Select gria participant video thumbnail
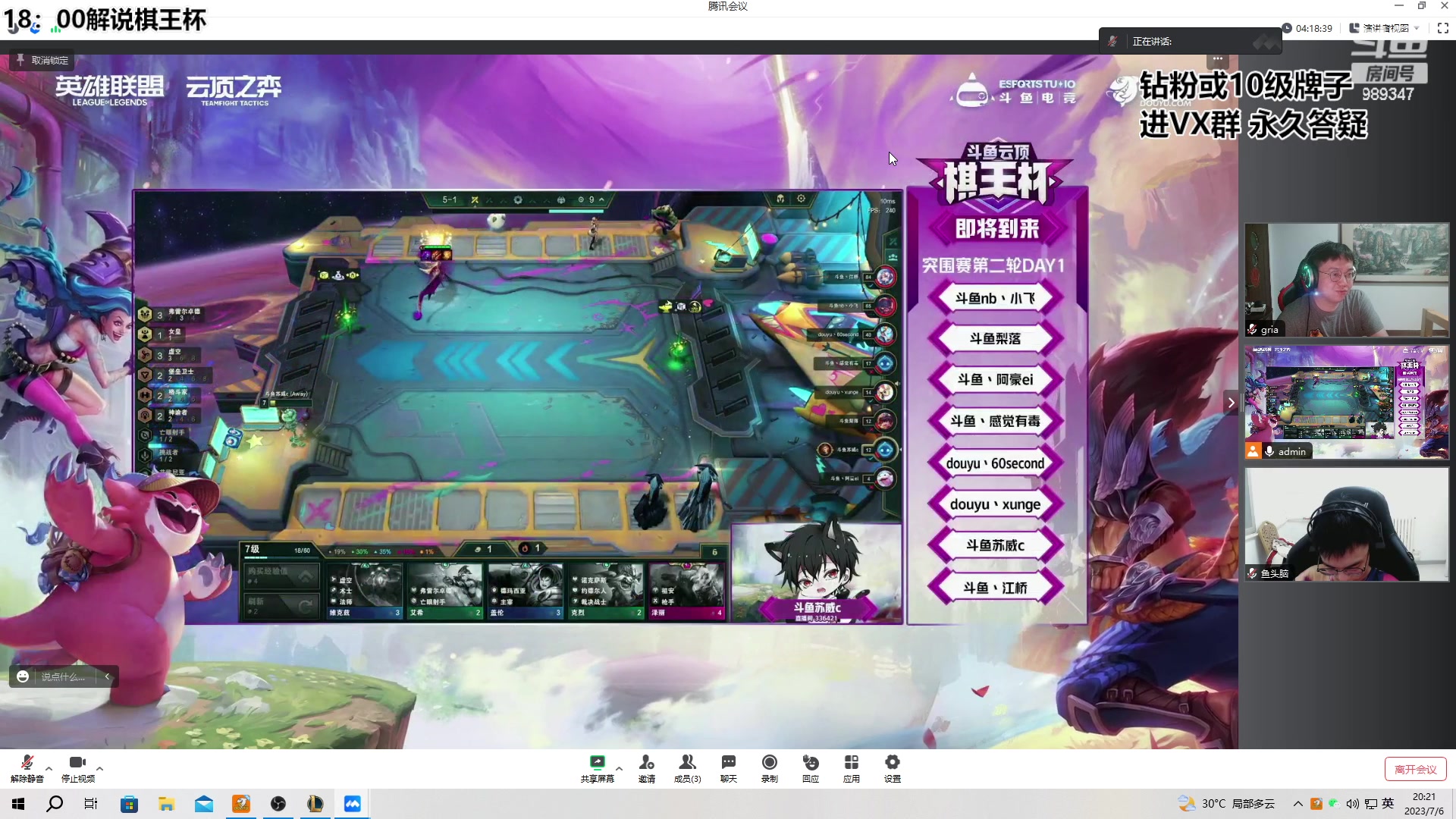Viewport: 1456px width, 819px height. (1347, 280)
